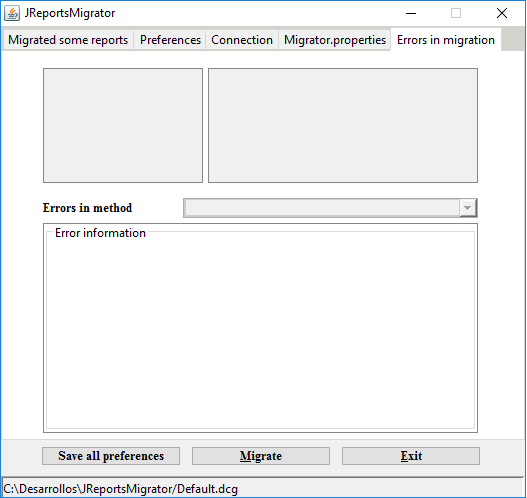
Task: Click the left empty list panel
Action: coord(123,126)
